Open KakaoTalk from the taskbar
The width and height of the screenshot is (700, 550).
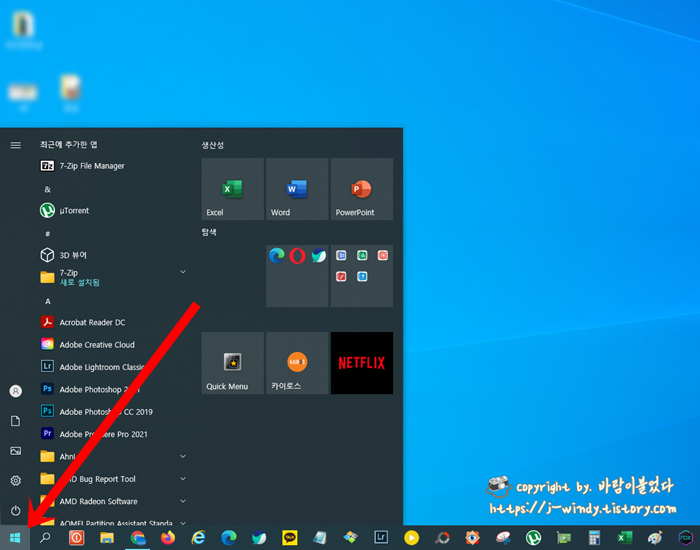pyautogui.click(x=290, y=538)
